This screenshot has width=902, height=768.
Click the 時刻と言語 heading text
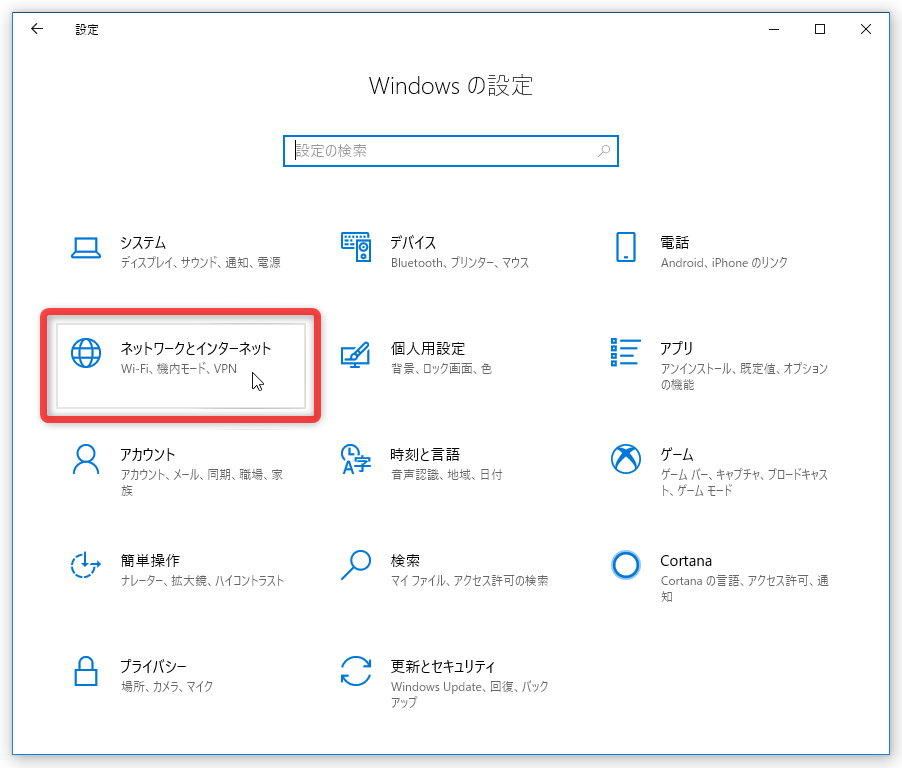point(425,454)
